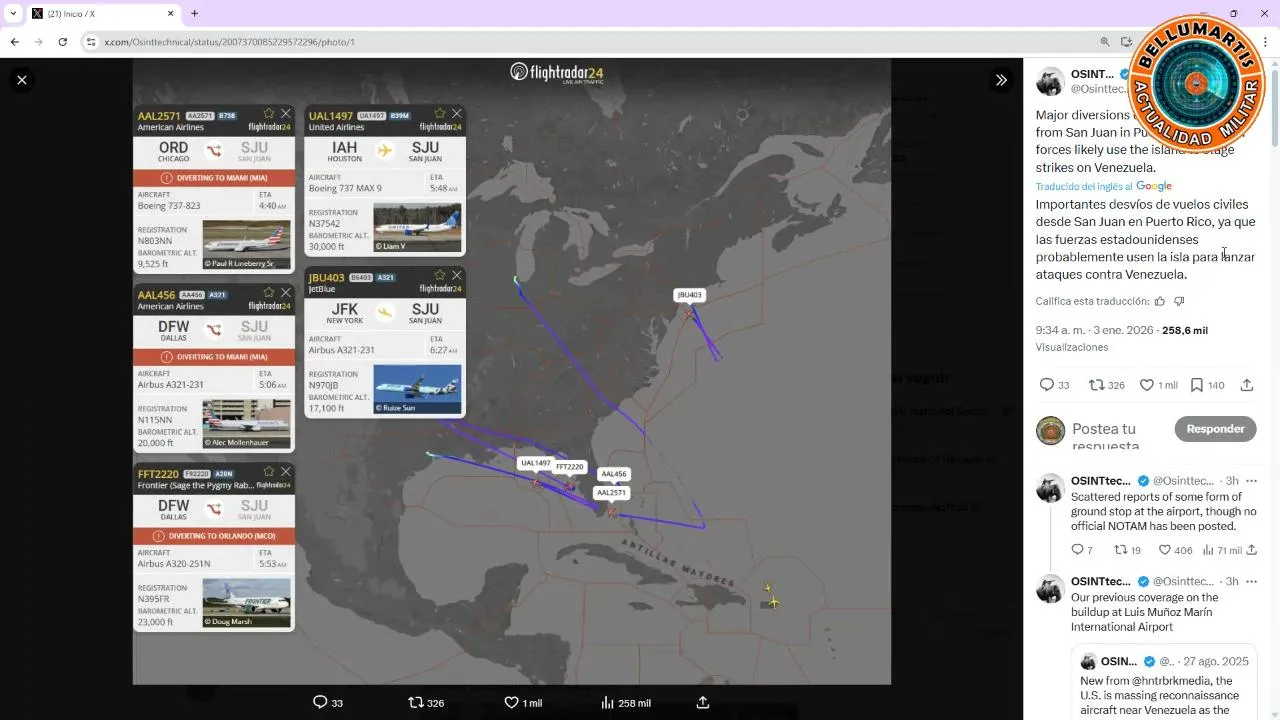View the 258 mil analytics under the photo

point(626,702)
